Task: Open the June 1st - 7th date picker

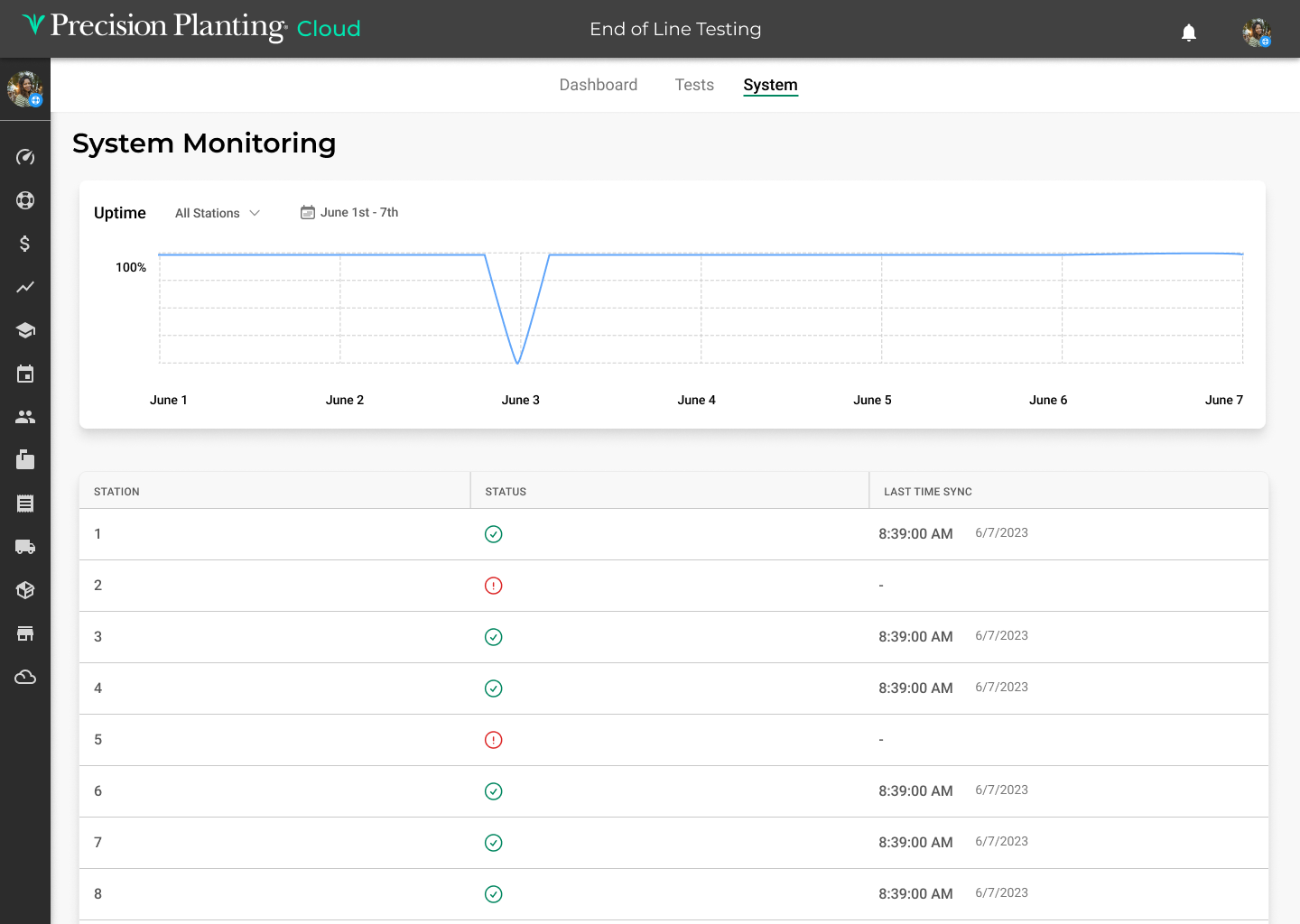Action: [x=349, y=213]
